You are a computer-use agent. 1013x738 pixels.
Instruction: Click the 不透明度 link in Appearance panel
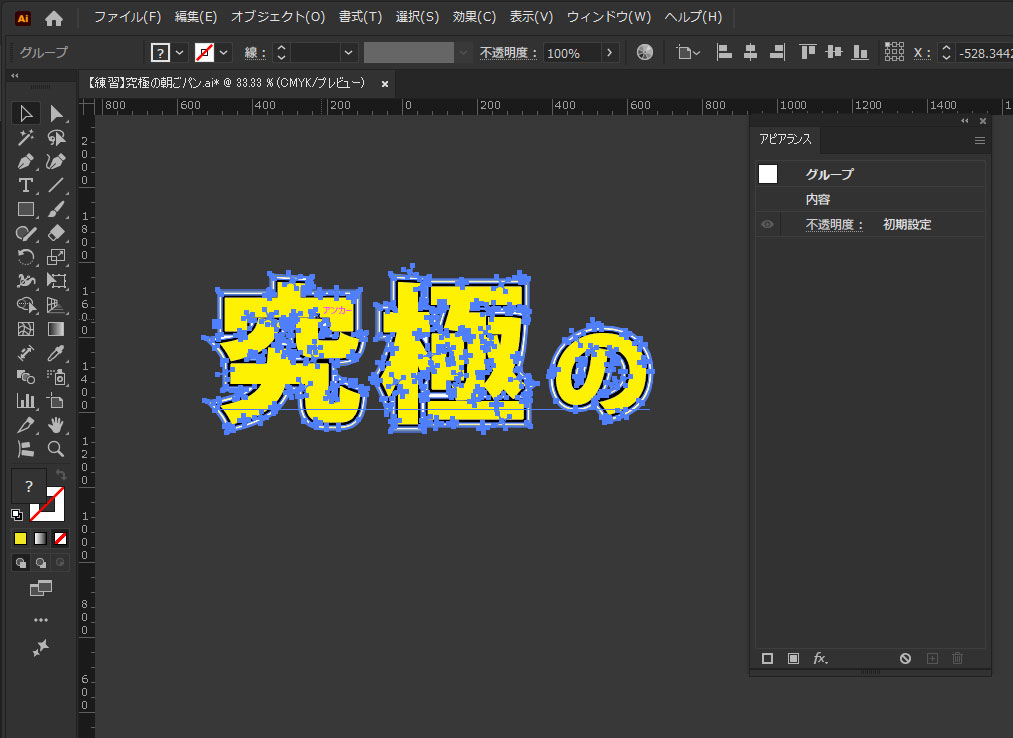tap(834, 225)
